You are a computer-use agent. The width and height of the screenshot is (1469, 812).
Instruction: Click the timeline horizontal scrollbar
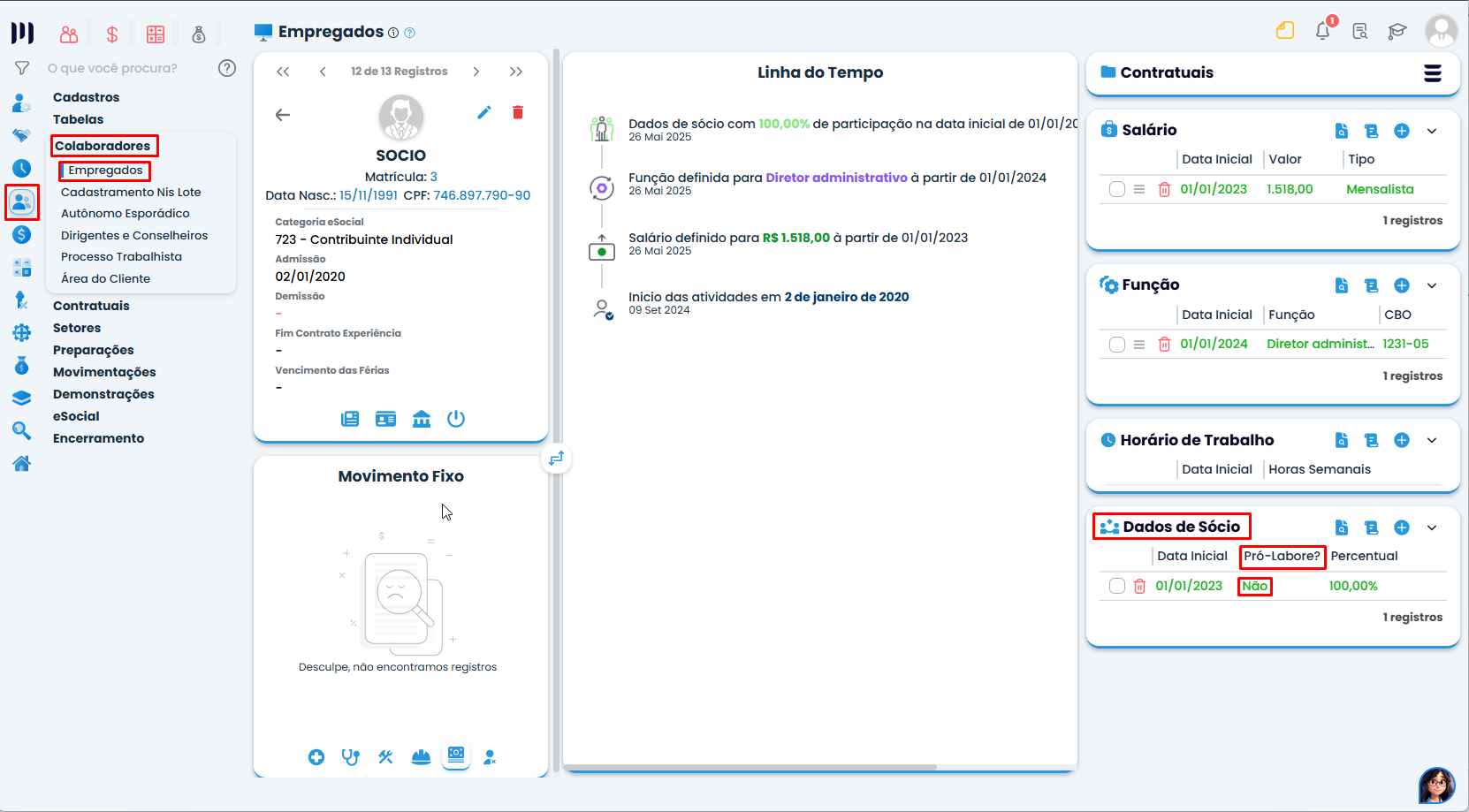(x=750, y=767)
